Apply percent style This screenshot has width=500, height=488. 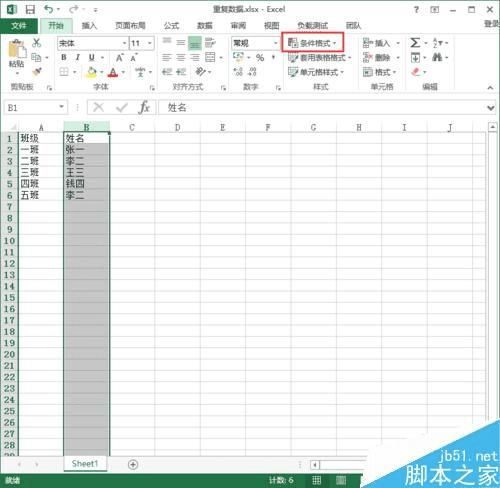(x=260, y=58)
